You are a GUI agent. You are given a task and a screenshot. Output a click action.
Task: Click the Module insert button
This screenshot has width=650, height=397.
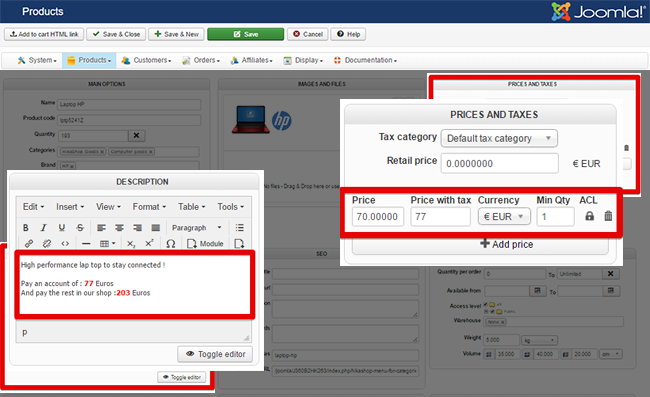click(x=205, y=243)
